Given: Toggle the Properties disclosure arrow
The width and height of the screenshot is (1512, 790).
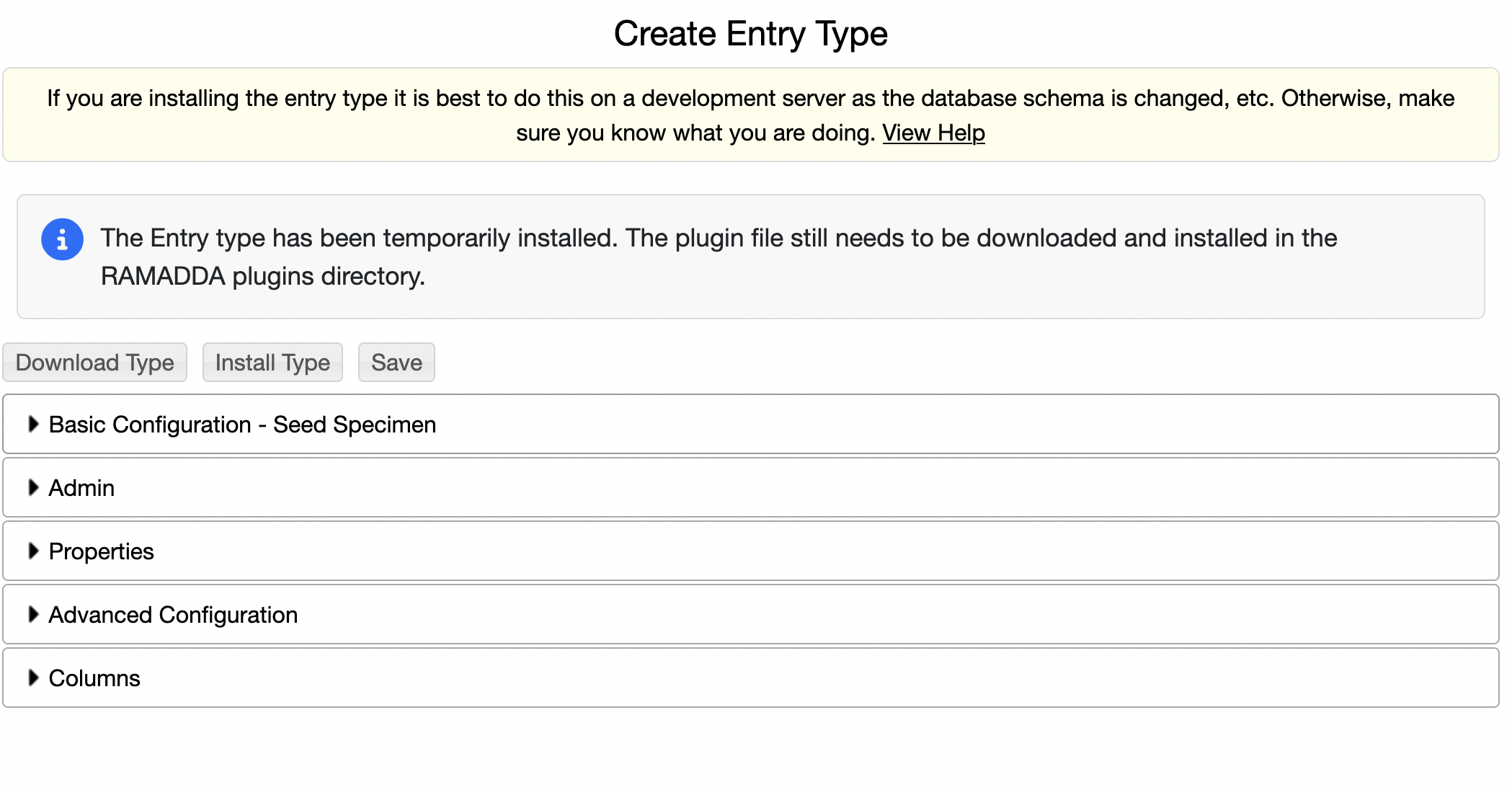Looking at the screenshot, I should pyautogui.click(x=33, y=551).
